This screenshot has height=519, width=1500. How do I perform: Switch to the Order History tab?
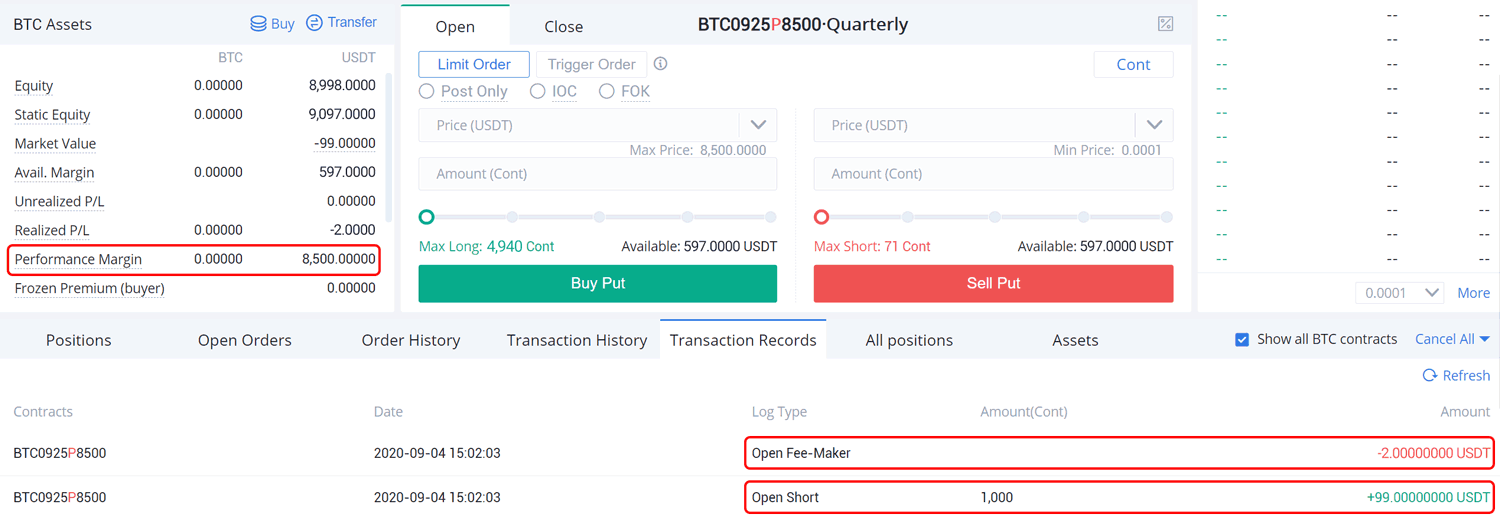[x=411, y=340]
